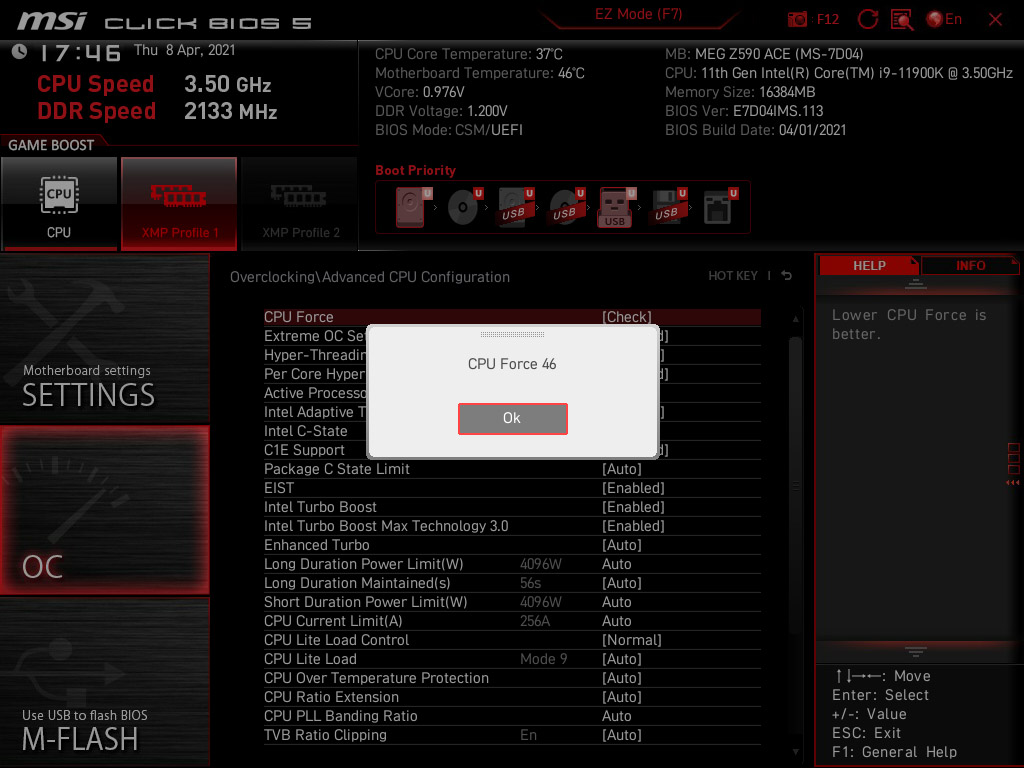Click the clock icon beside the time

tap(20, 51)
